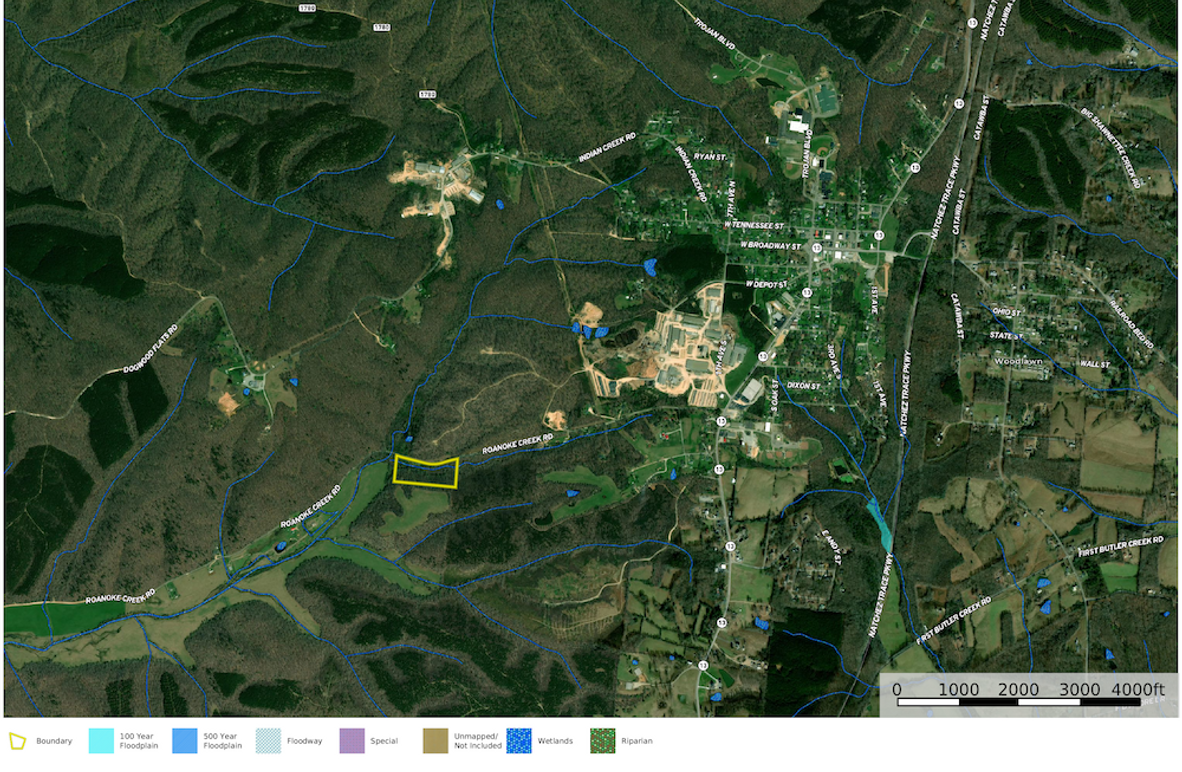
Task: Click the yellow Boundary legend icon
Action: [x=17, y=741]
